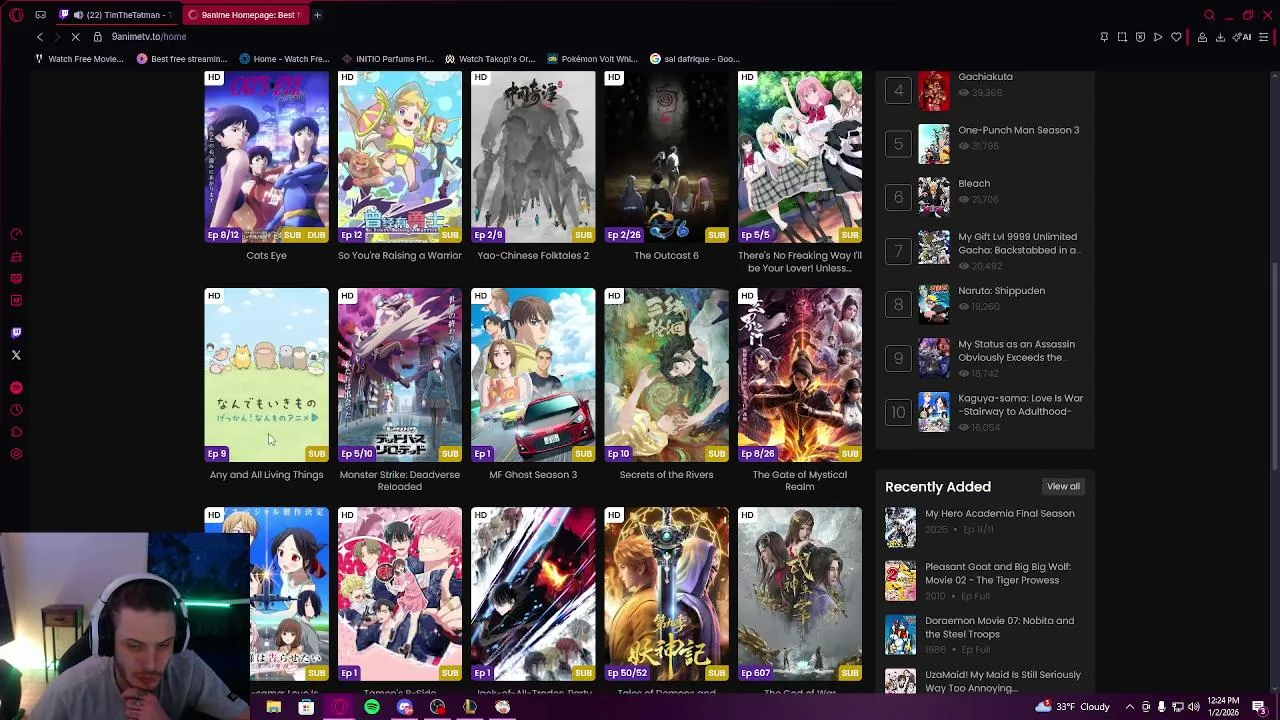The image size is (1280, 720).
Task: Click the site security lock icon
Action: coord(97,37)
